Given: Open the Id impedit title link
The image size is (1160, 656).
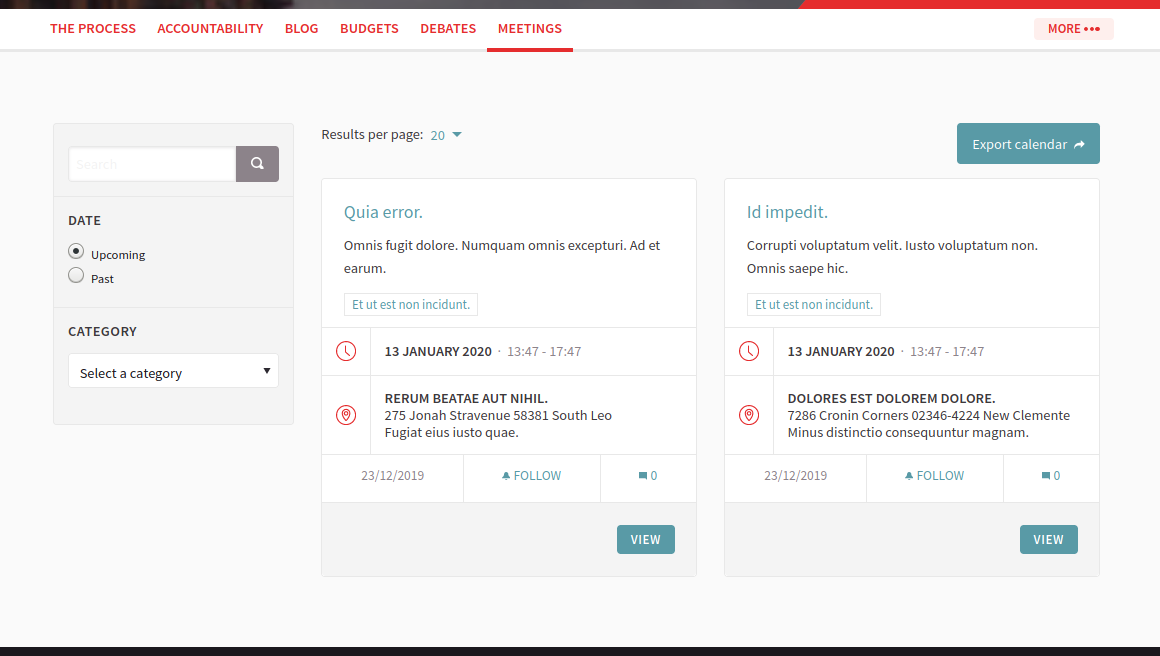Looking at the screenshot, I should 787,212.
